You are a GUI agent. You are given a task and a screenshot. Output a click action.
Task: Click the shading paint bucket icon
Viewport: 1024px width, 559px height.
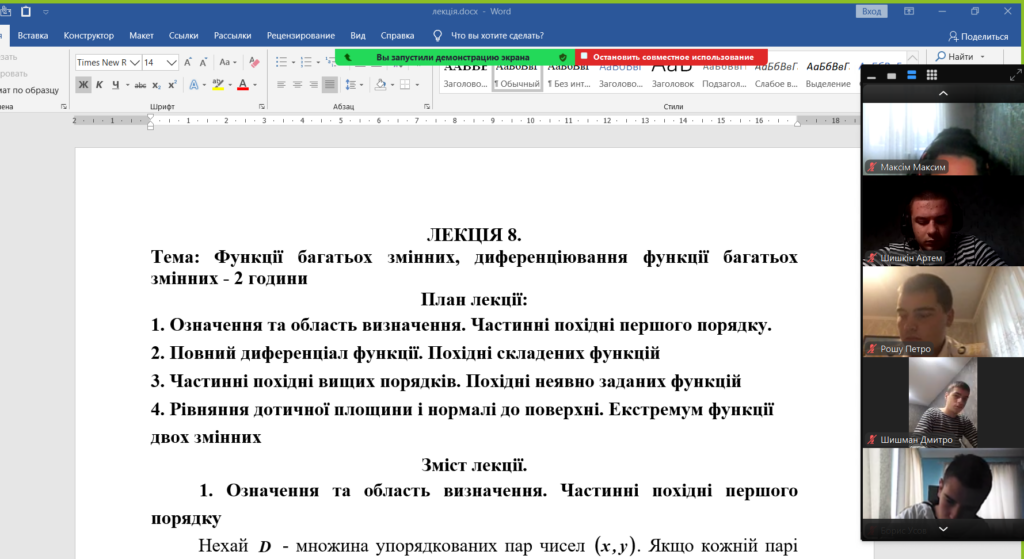coord(381,85)
